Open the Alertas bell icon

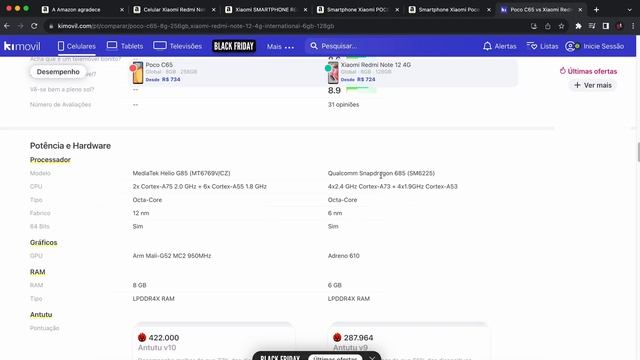pyautogui.click(x=487, y=46)
